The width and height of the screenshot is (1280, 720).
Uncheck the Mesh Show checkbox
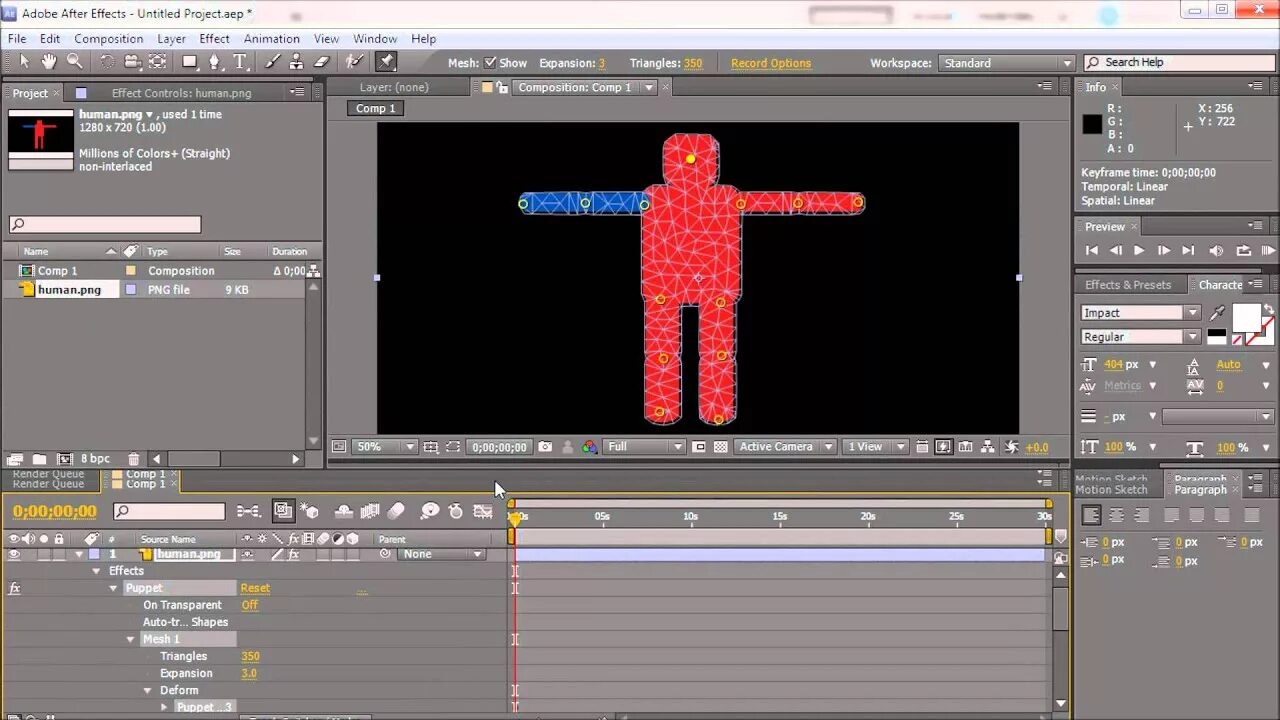pos(490,63)
